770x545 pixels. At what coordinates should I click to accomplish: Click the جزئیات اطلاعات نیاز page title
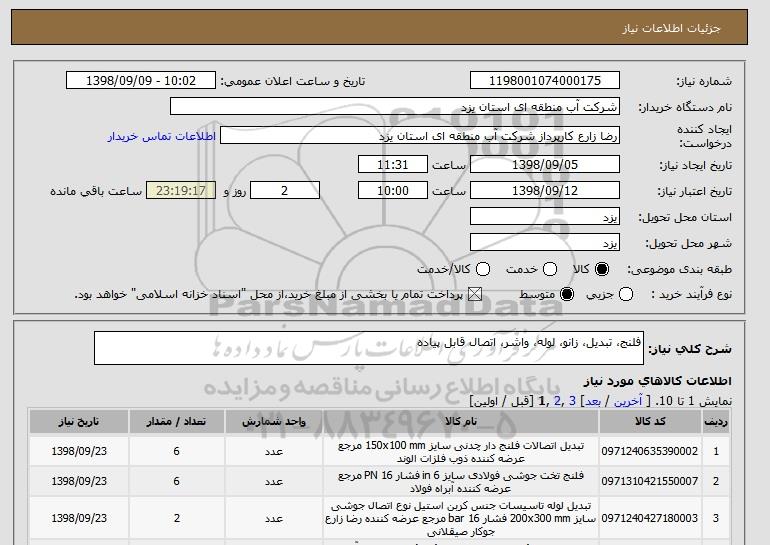(x=671, y=28)
